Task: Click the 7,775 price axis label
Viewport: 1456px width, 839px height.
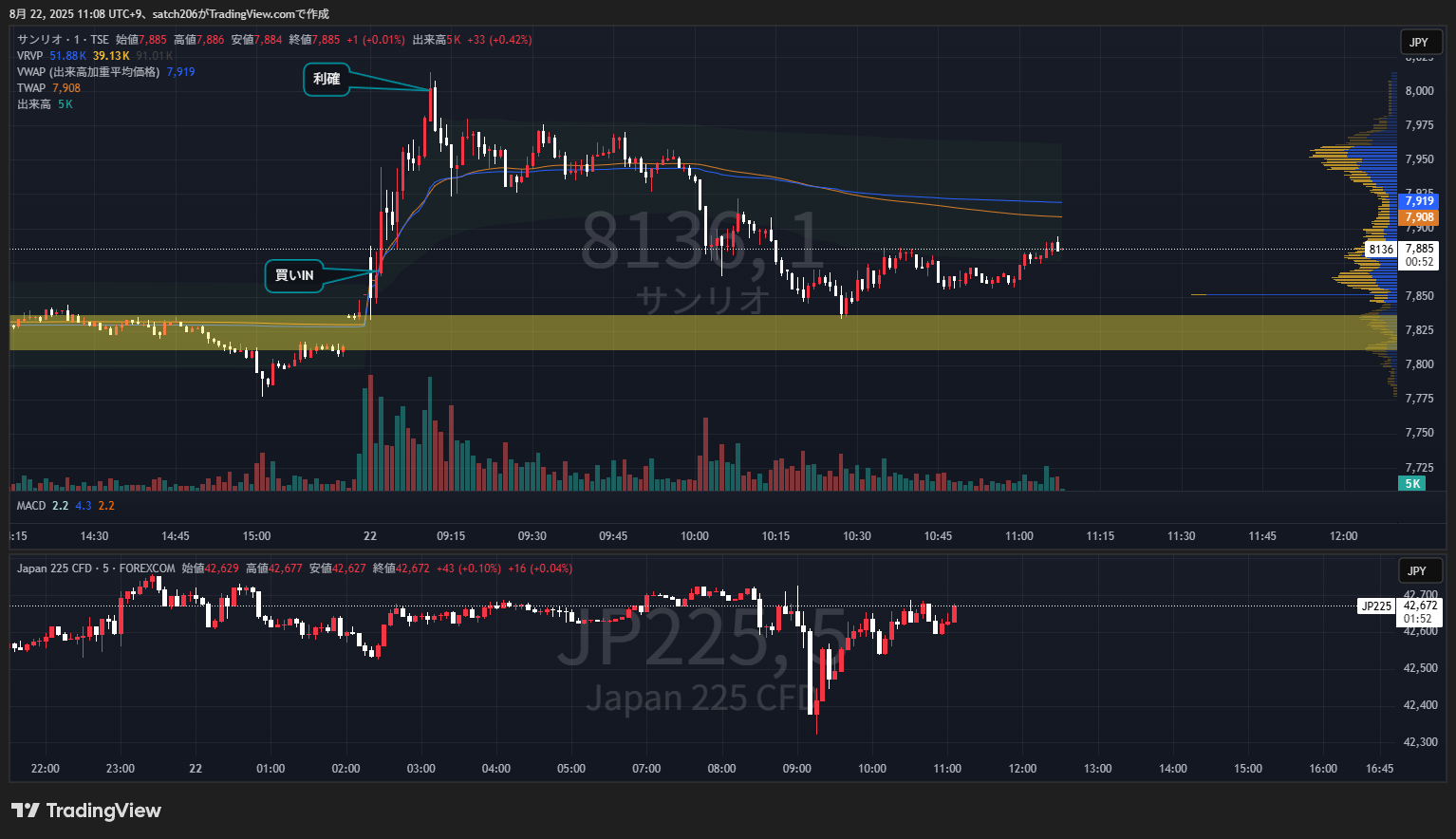Action: (x=1420, y=399)
